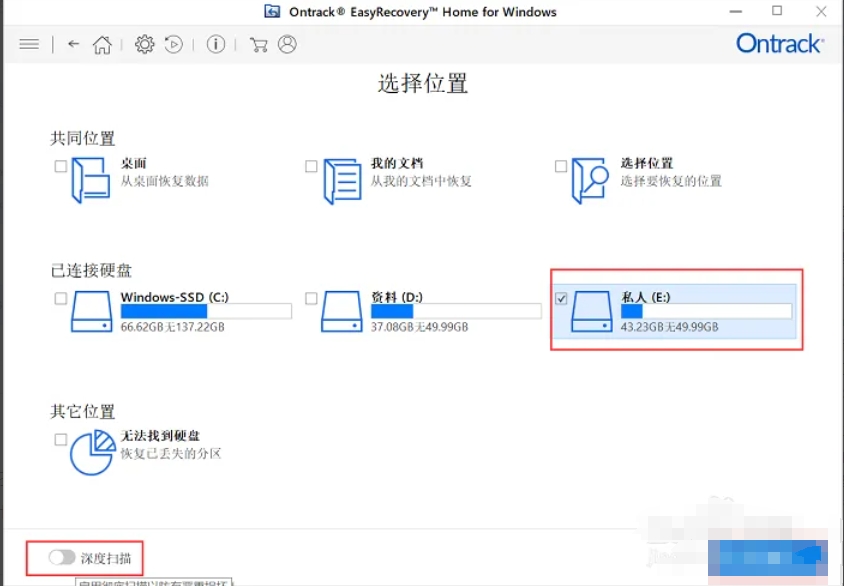The height and width of the screenshot is (586, 844).
Task: Click the Windows-SSD (C:) drive name
Action: pyautogui.click(x=174, y=297)
